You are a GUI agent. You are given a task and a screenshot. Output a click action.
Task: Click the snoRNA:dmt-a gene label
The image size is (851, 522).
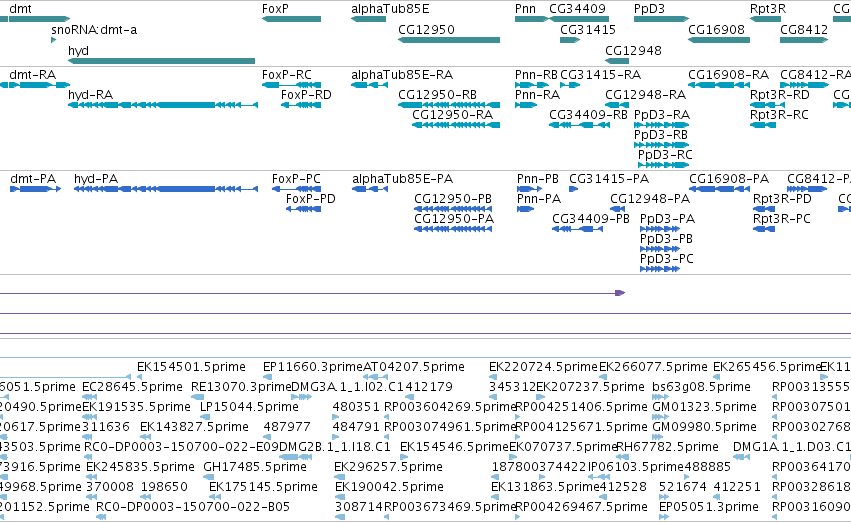coord(94,29)
